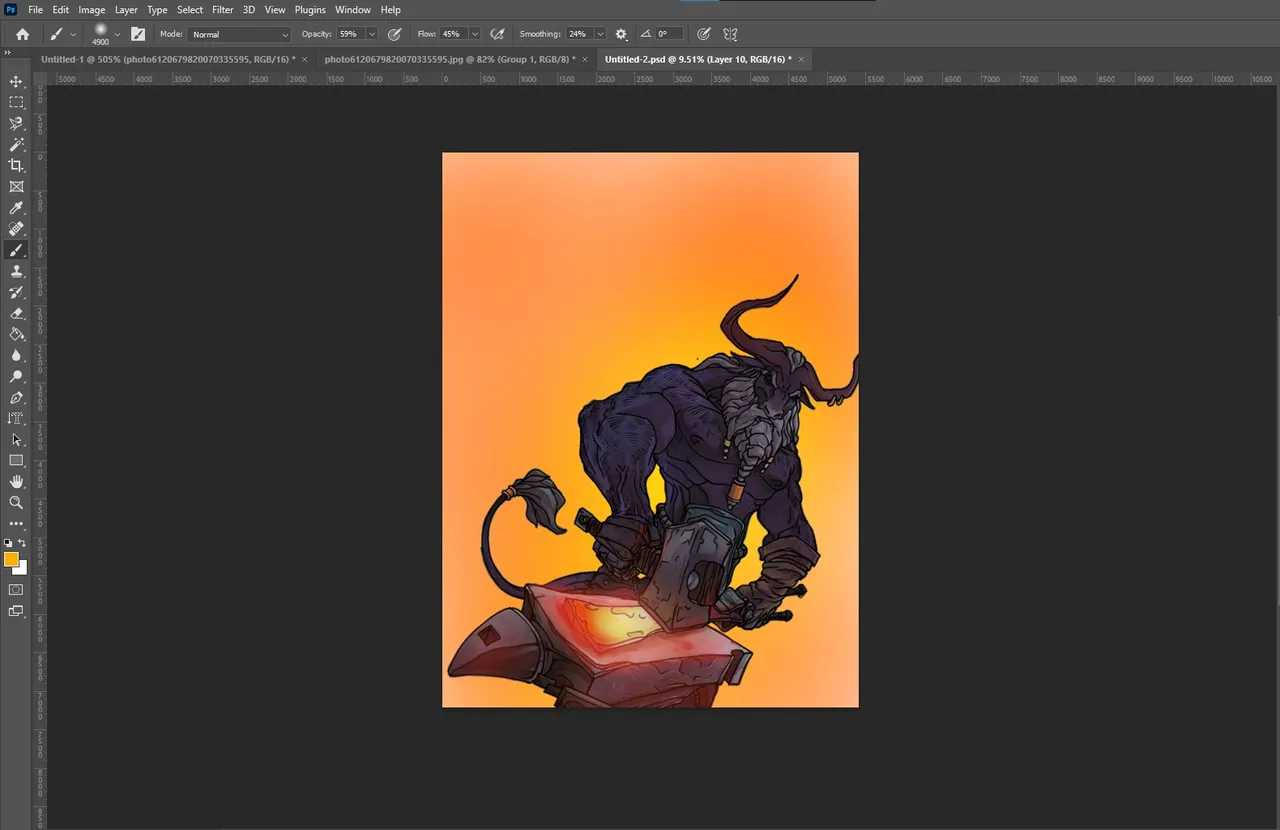Select the Blur tool

[16, 355]
